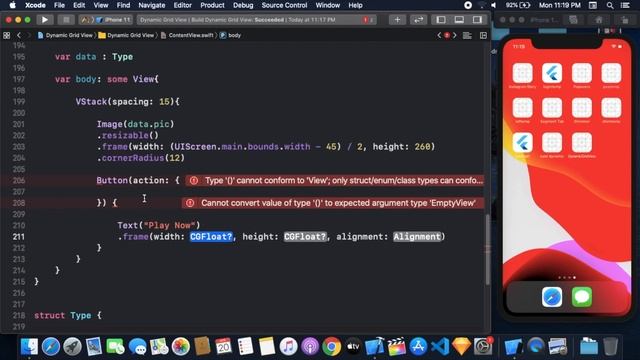This screenshot has height=360, width=640.
Task: Click the editor vertical scrollbar
Action: click(487, 249)
